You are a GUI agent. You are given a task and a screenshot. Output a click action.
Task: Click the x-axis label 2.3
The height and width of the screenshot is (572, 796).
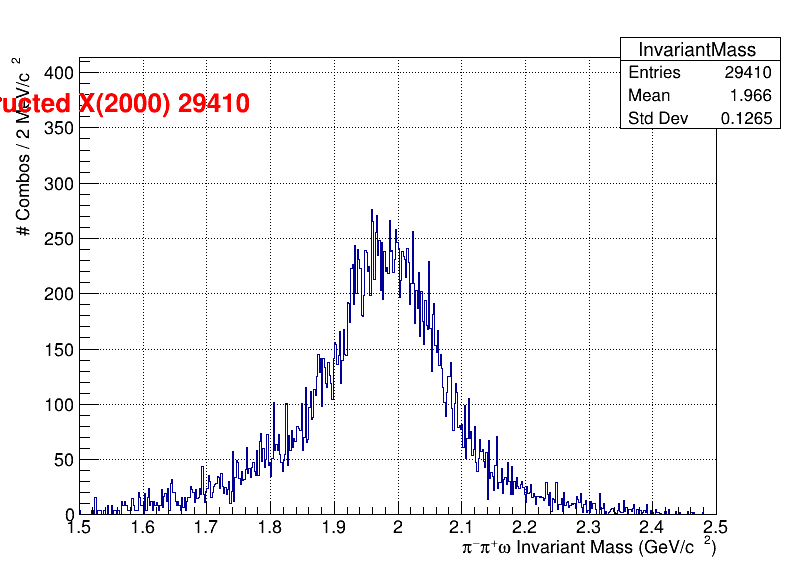click(x=588, y=527)
